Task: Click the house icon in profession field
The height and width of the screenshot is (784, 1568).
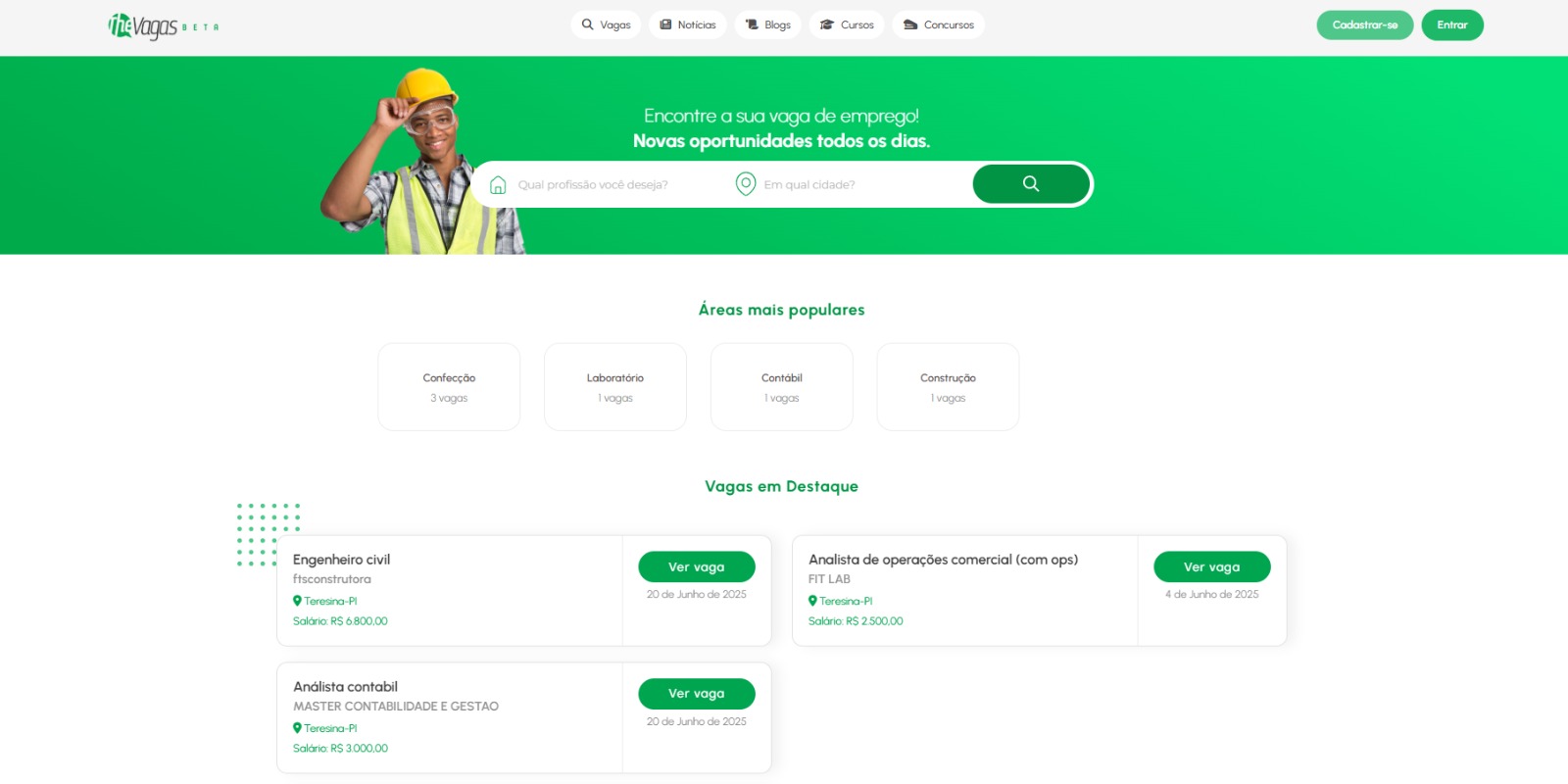Action: point(498,184)
